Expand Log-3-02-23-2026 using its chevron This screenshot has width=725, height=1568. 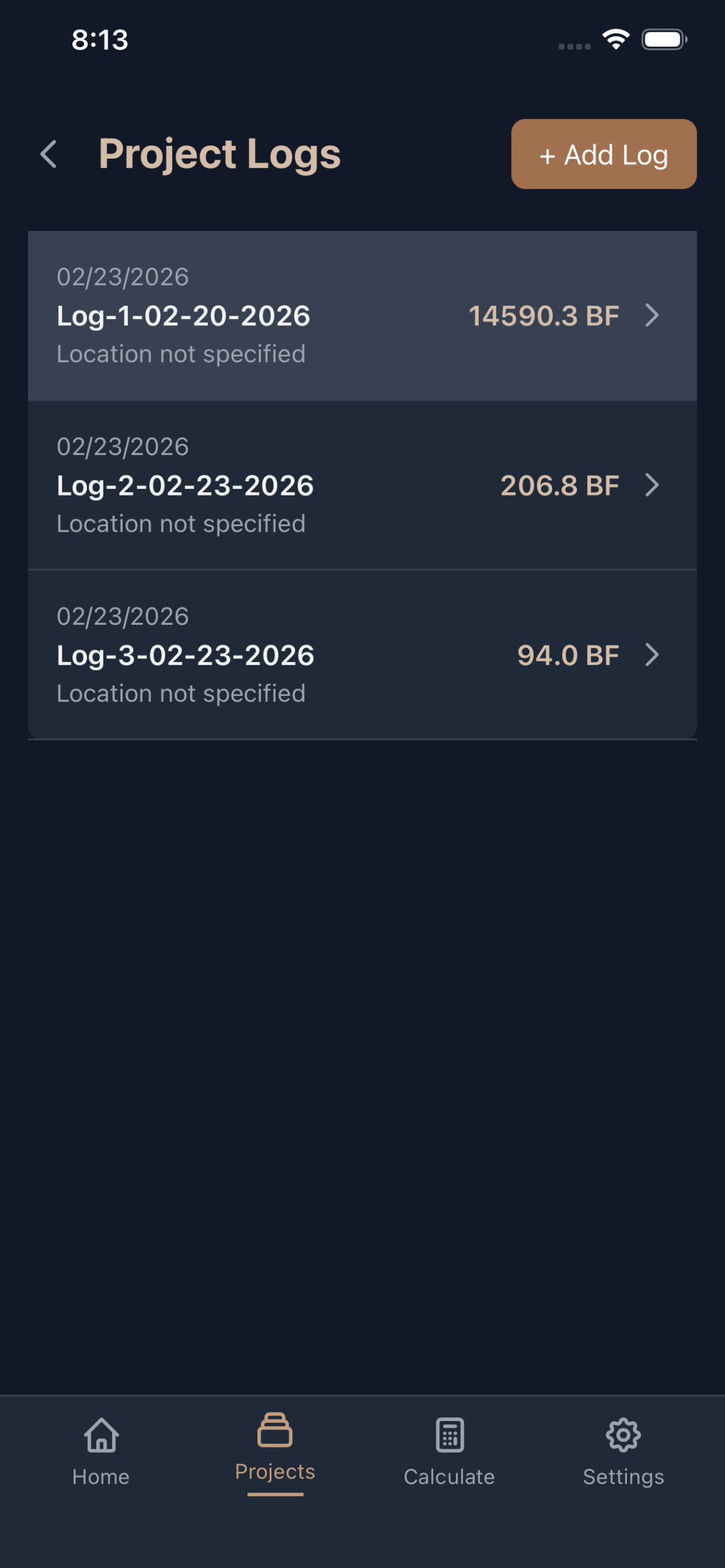[x=652, y=655]
